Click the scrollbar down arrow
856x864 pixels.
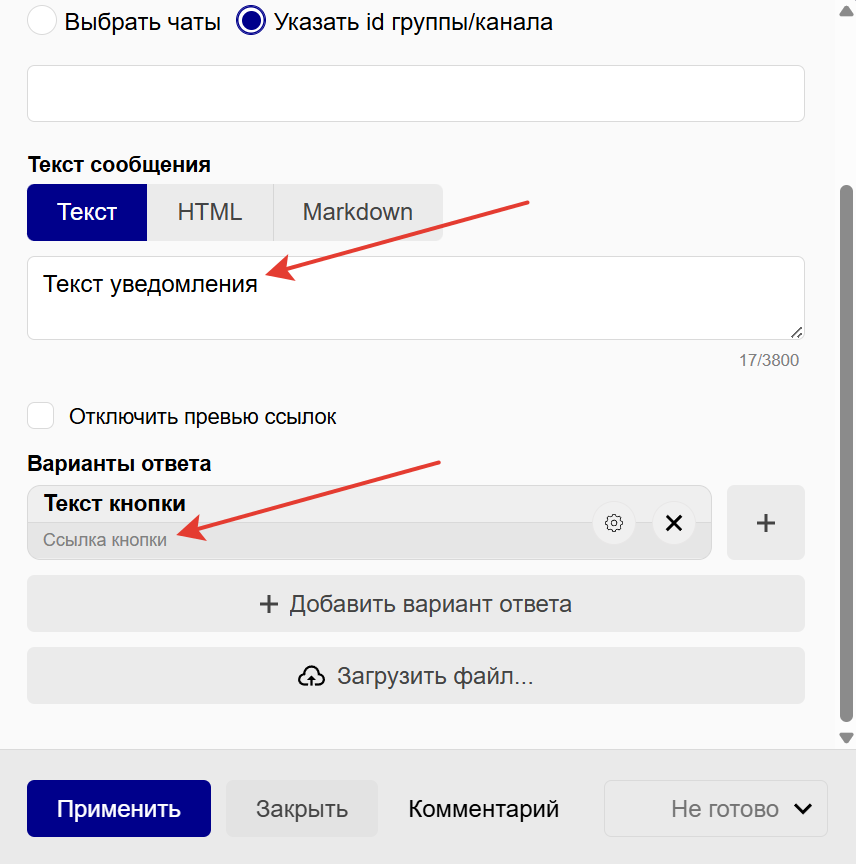(x=847, y=737)
